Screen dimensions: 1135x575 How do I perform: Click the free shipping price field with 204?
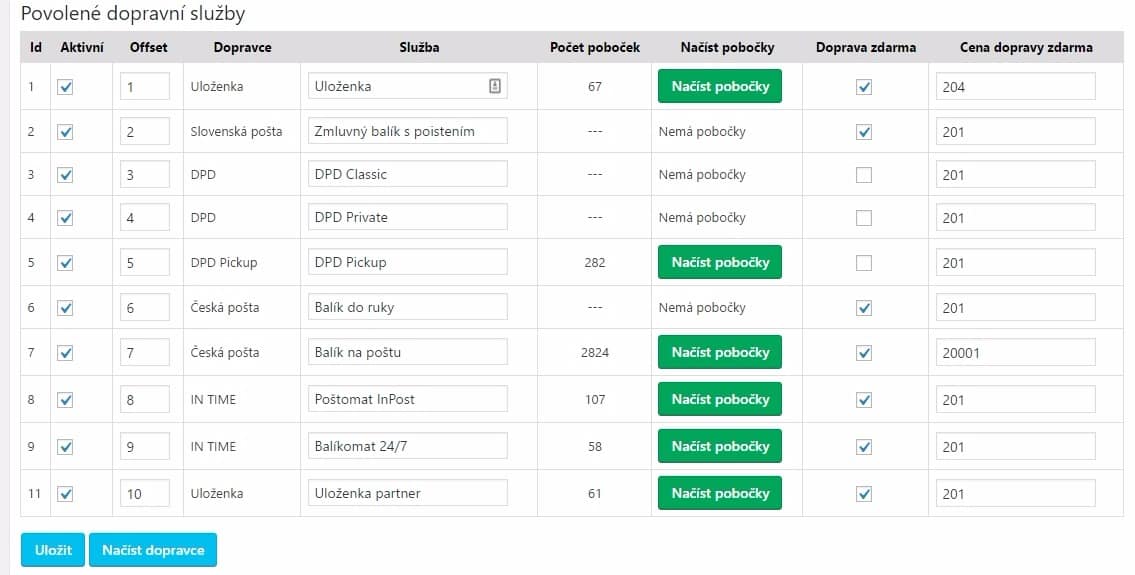1015,87
